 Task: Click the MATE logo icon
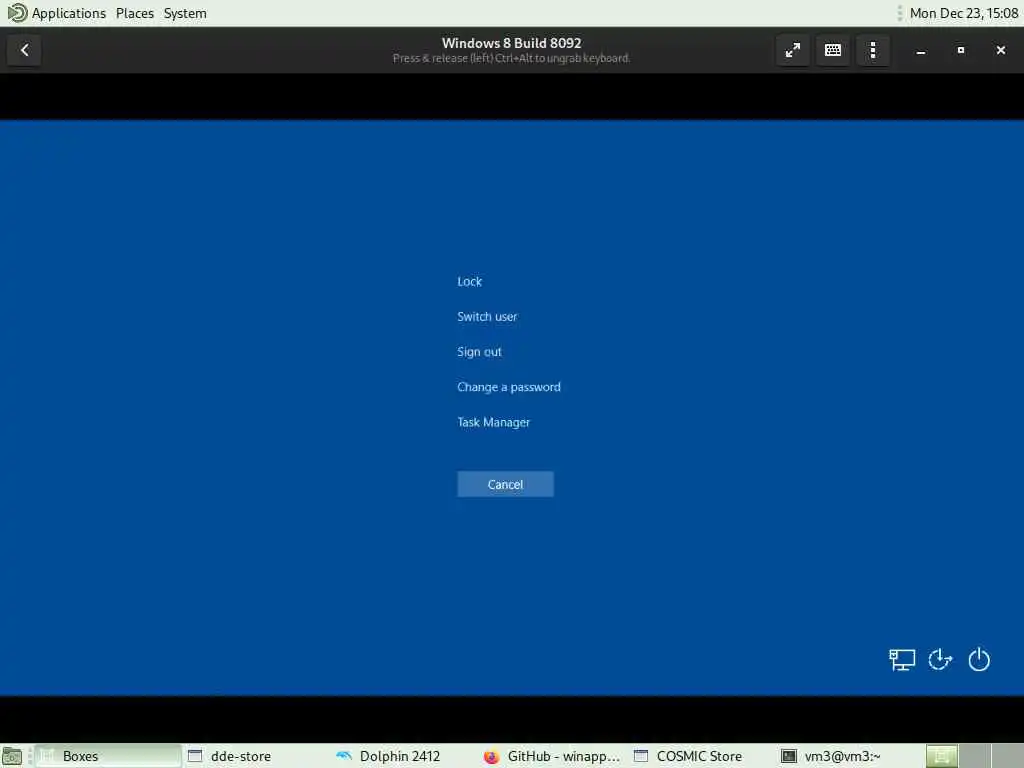pos(16,13)
